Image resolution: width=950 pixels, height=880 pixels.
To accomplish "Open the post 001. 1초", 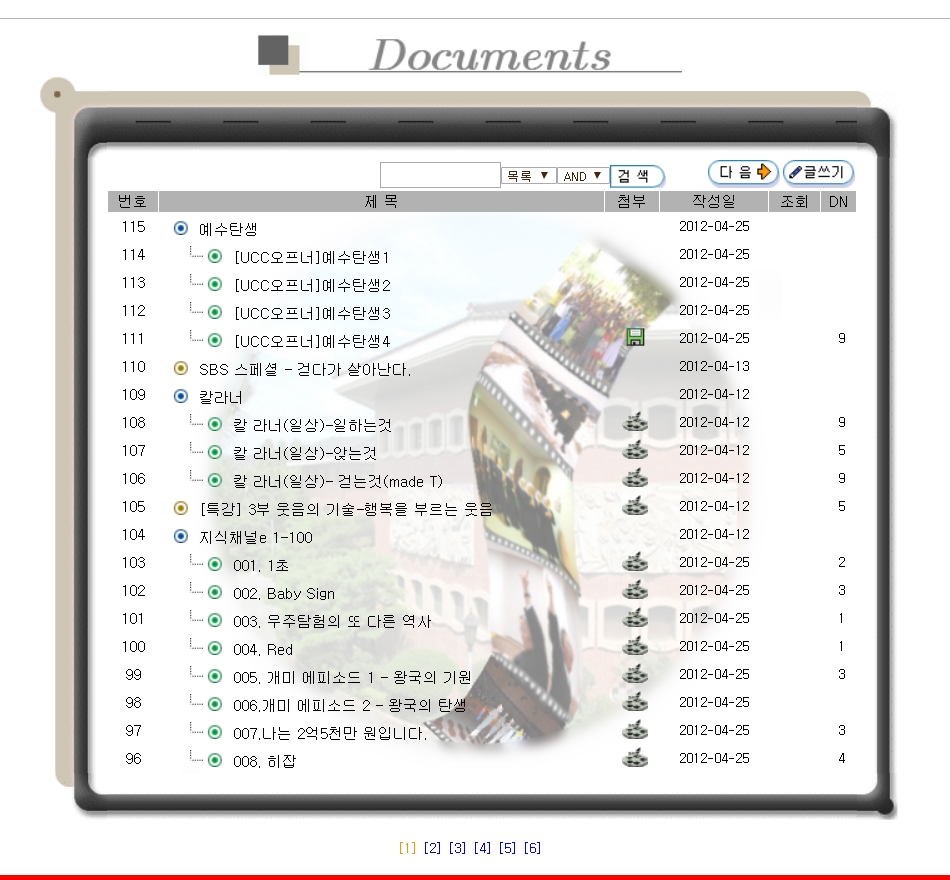I will [x=261, y=565].
